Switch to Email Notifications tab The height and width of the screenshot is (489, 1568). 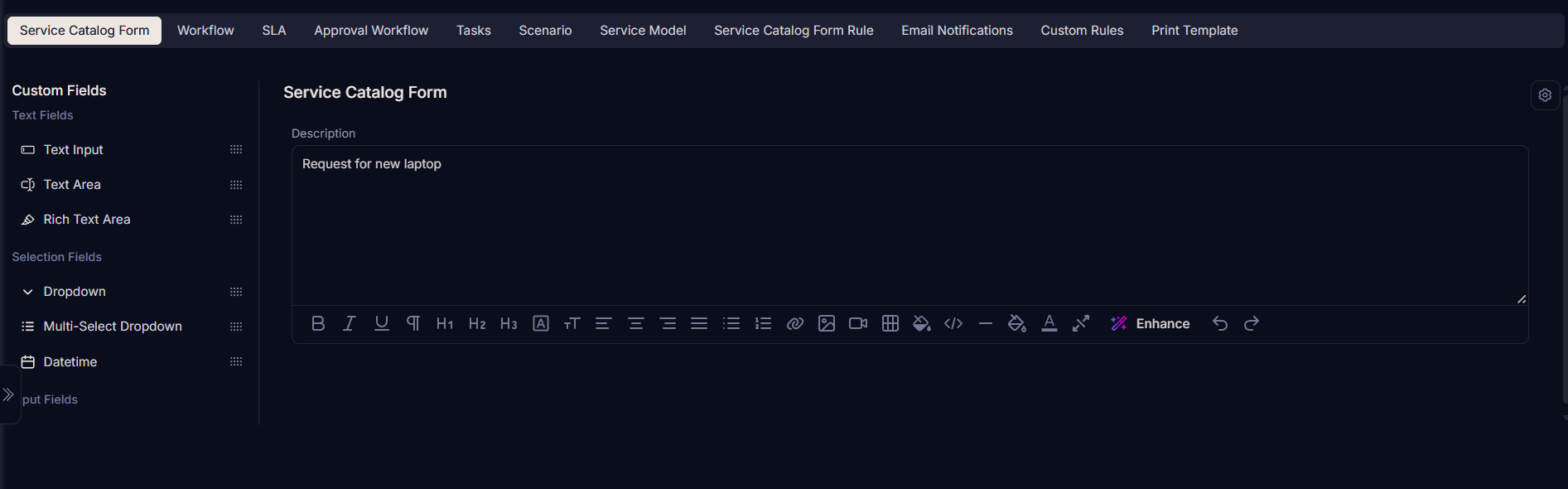tap(957, 31)
